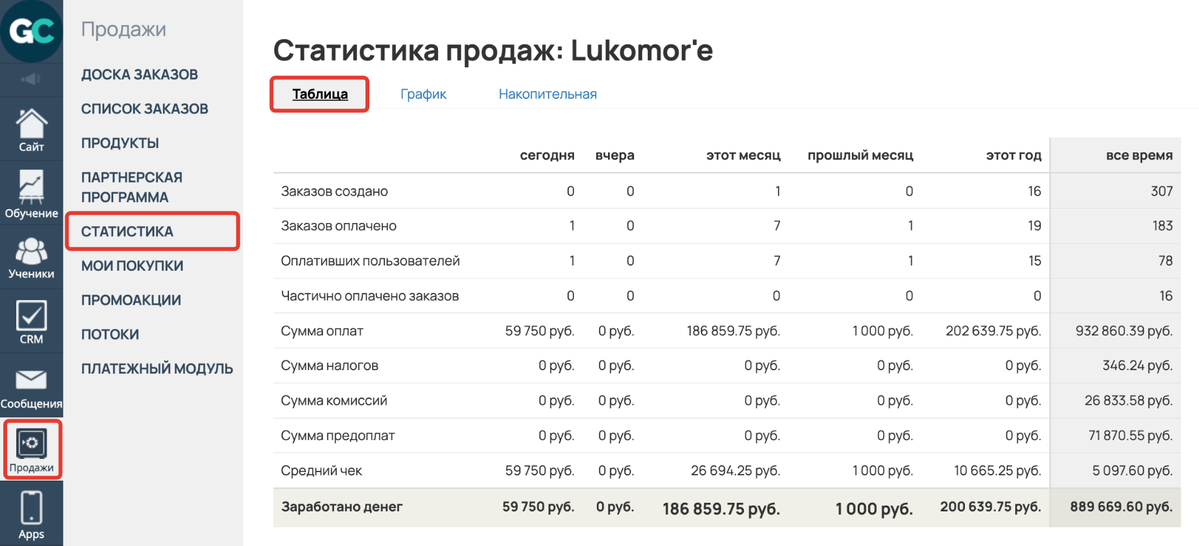
Task: Open Промоакции menu item
Action: tap(131, 301)
